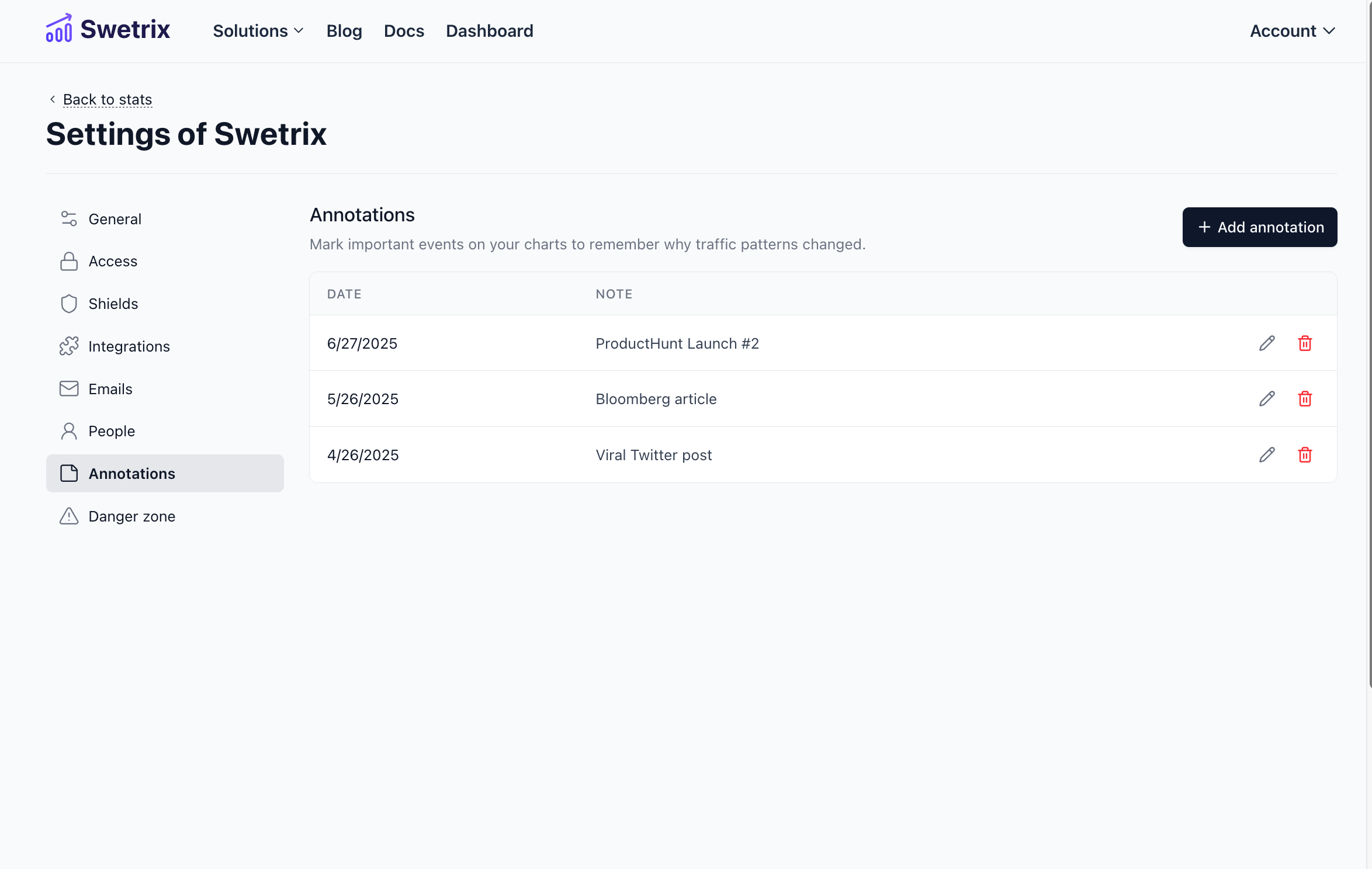
Task: Select the Shields settings icon
Action: pyautogui.click(x=69, y=304)
